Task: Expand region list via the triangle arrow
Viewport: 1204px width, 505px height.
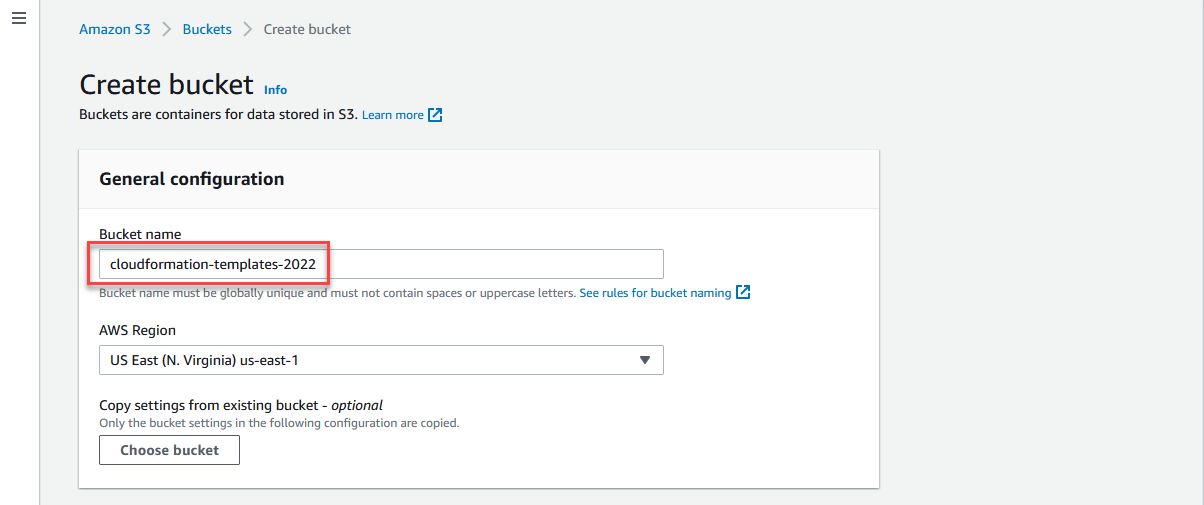Action: point(645,360)
